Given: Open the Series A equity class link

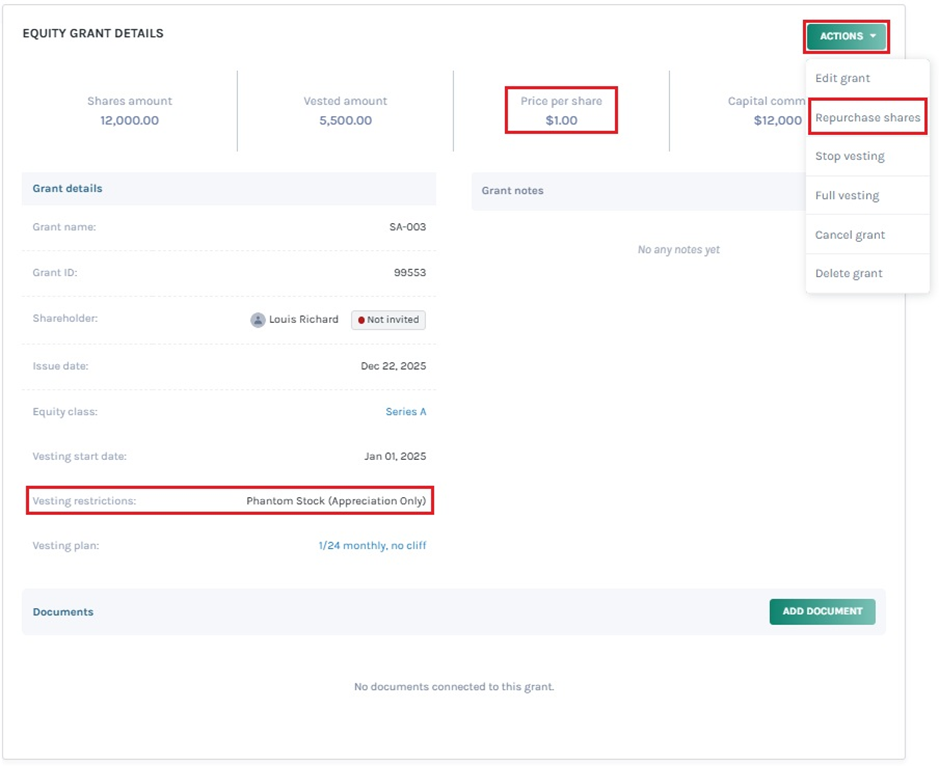Looking at the screenshot, I should tap(405, 411).
